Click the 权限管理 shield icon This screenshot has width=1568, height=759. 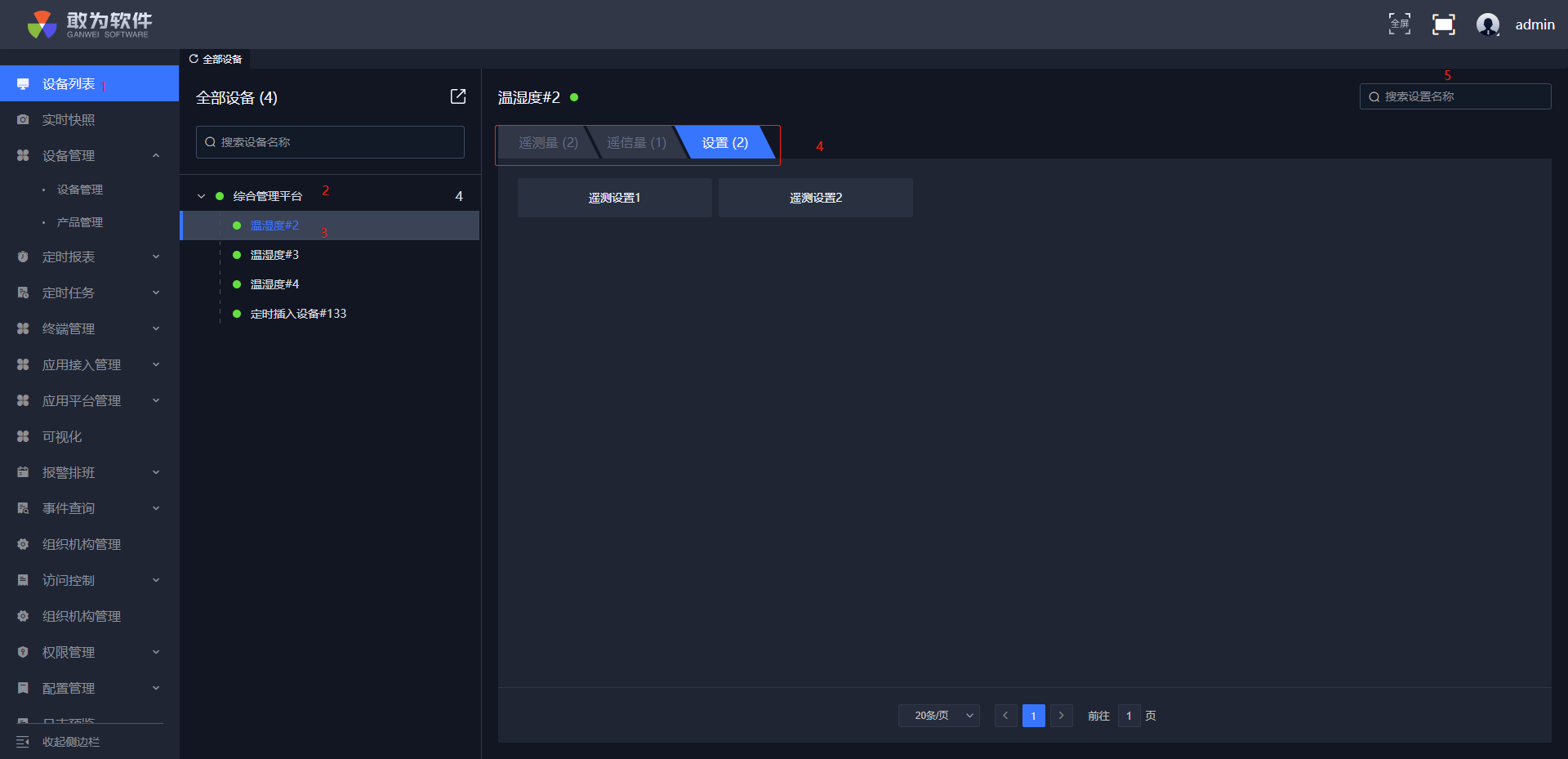coord(23,652)
